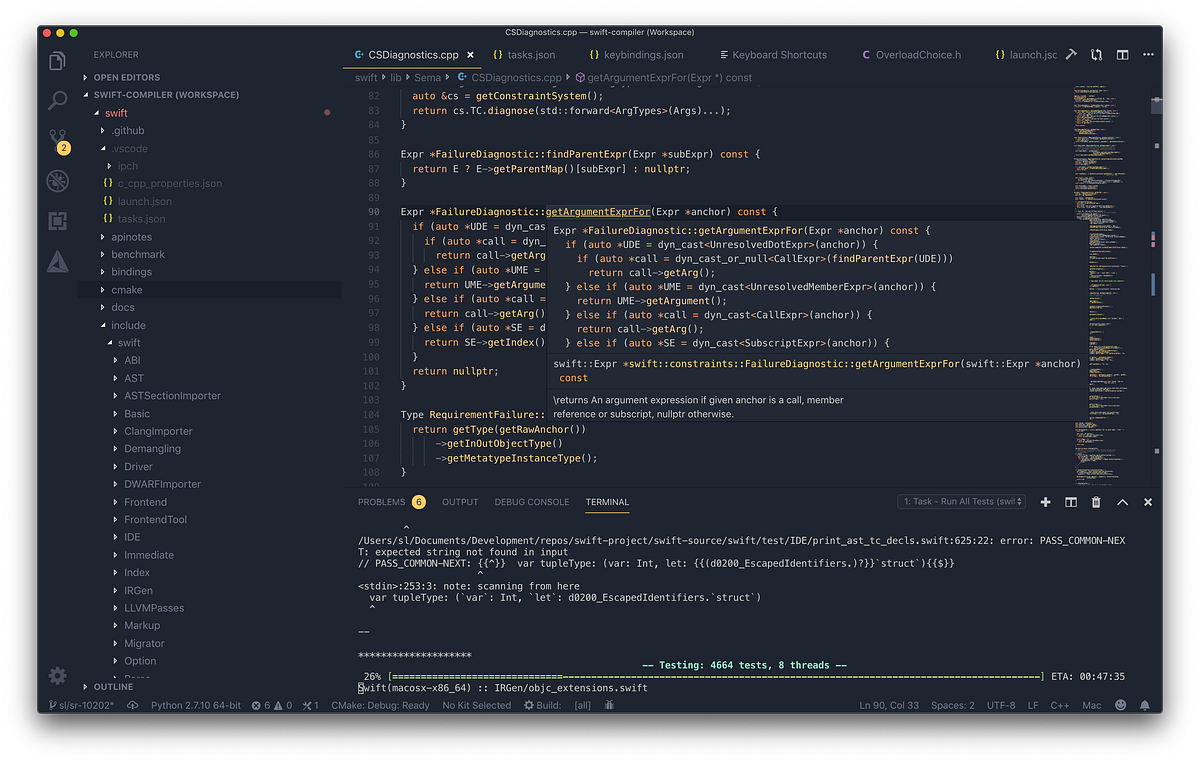Expand the OUTLINE section
This screenshot has height=763, width=1200.
pos(113,687)
